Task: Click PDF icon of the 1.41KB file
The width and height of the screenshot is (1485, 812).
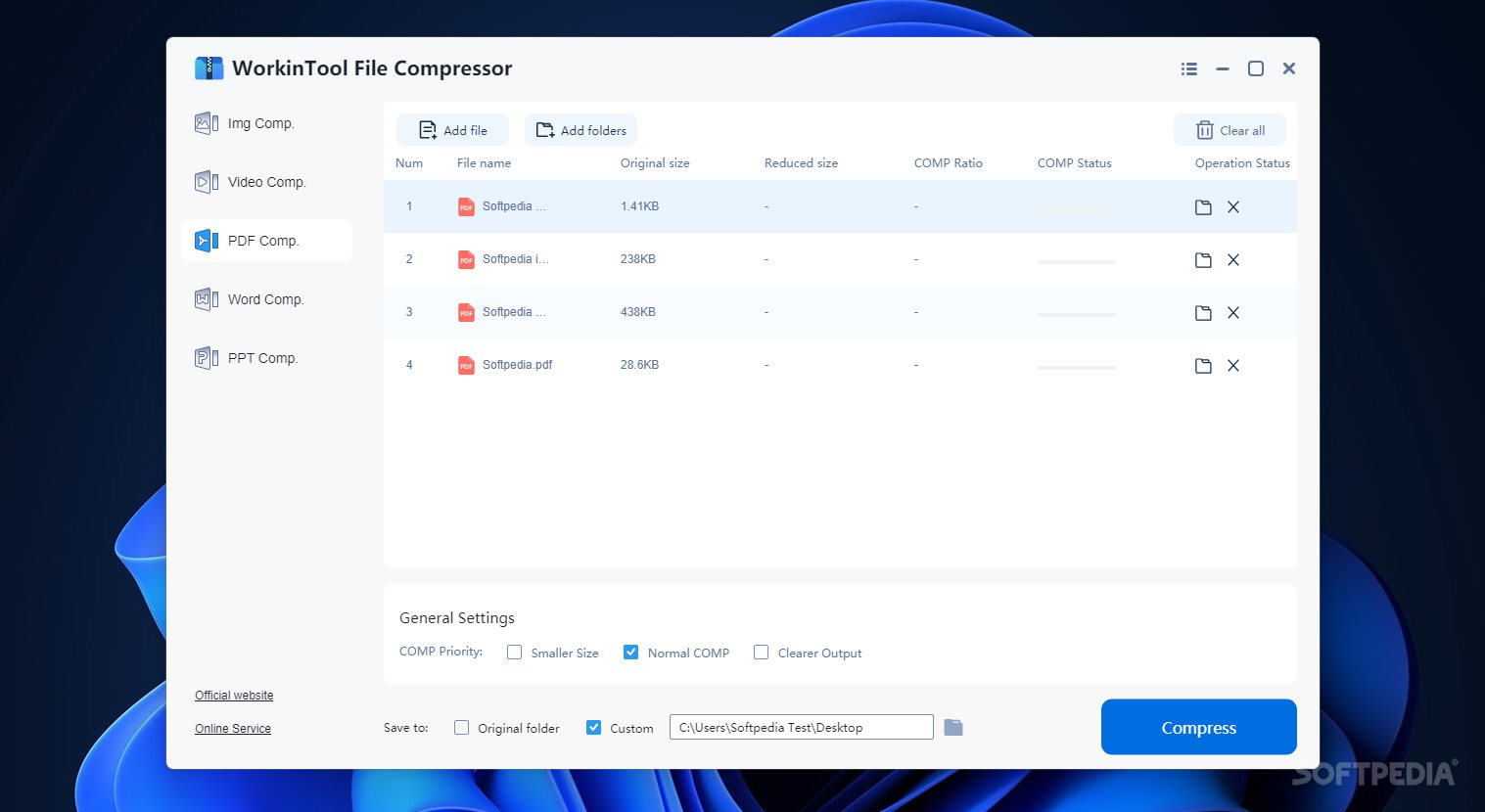Action: point(466,206)
